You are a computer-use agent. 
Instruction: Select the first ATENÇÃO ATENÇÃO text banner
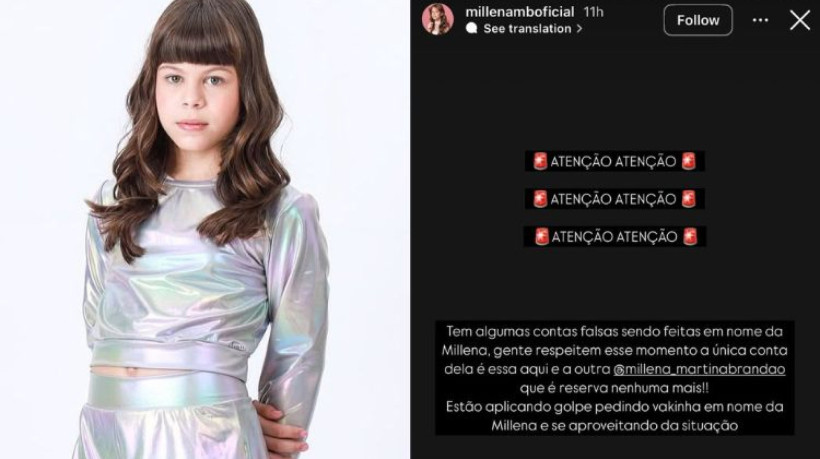[615, 161]
